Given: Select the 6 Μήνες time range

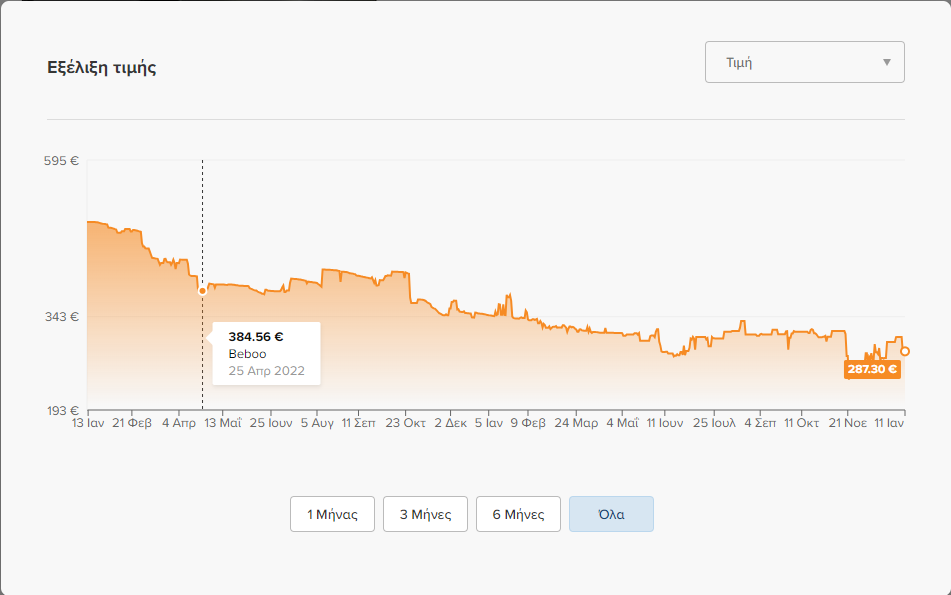Looking at the screenshot, I should pos(518,514).
